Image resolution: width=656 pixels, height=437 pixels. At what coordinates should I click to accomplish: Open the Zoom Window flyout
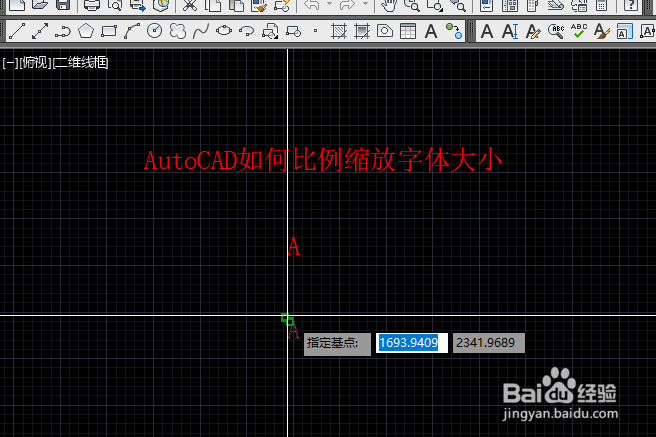(435, 5)
